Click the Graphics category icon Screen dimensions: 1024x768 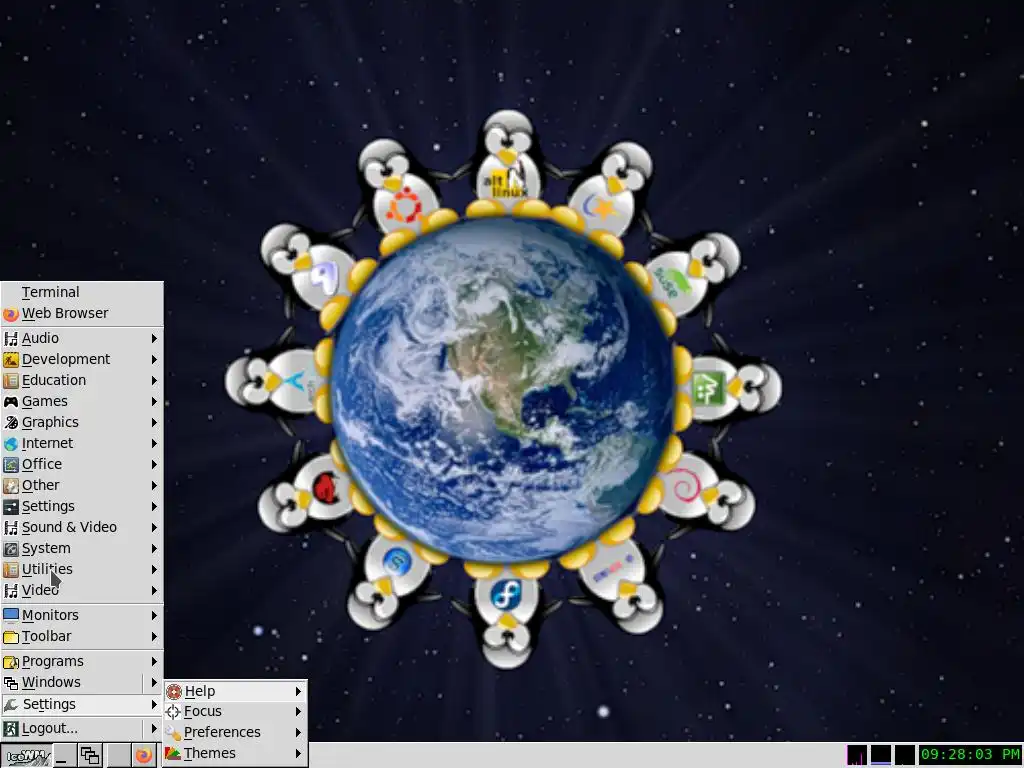point(10,422)
